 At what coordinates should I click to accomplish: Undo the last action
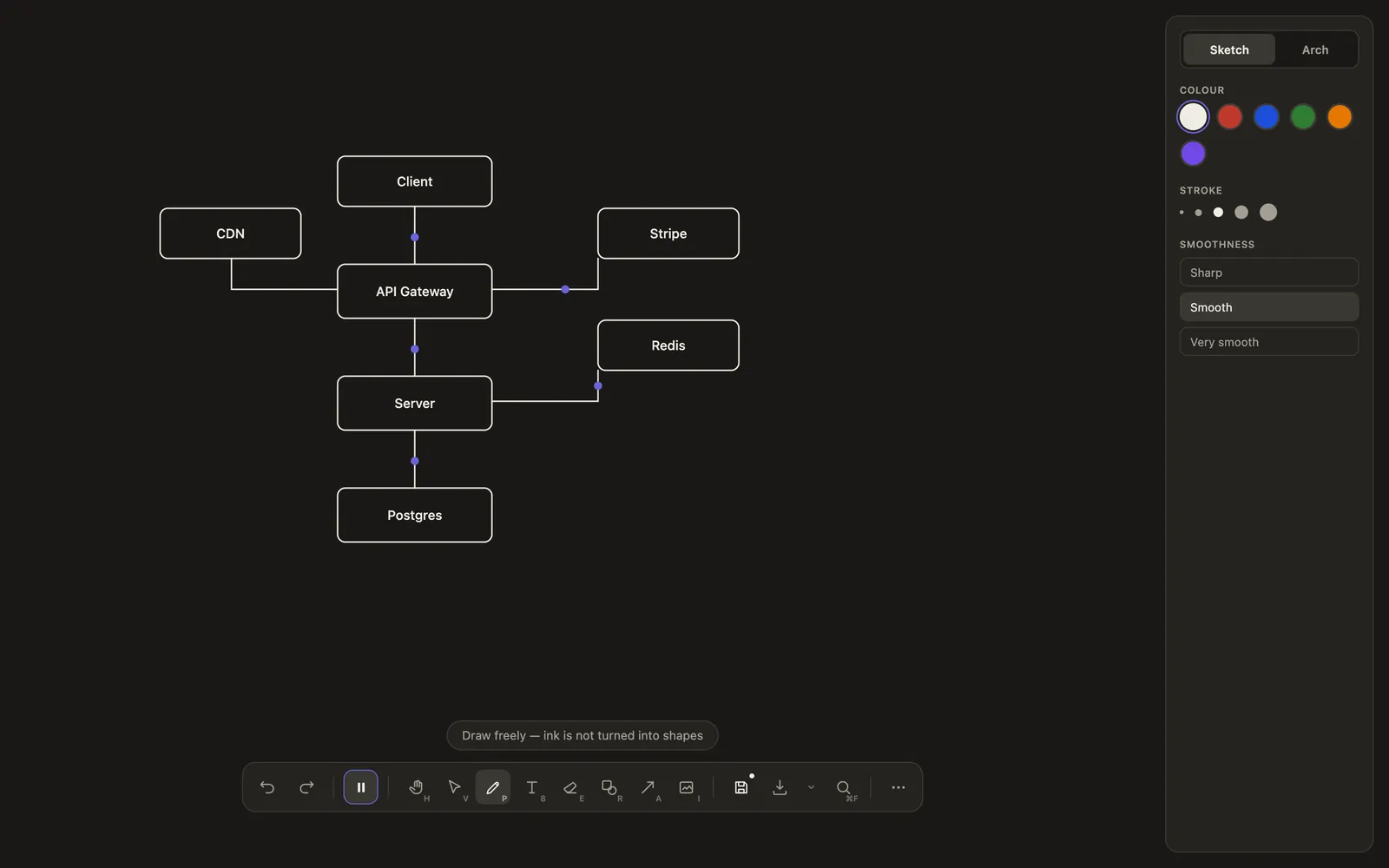coord(267,787)
